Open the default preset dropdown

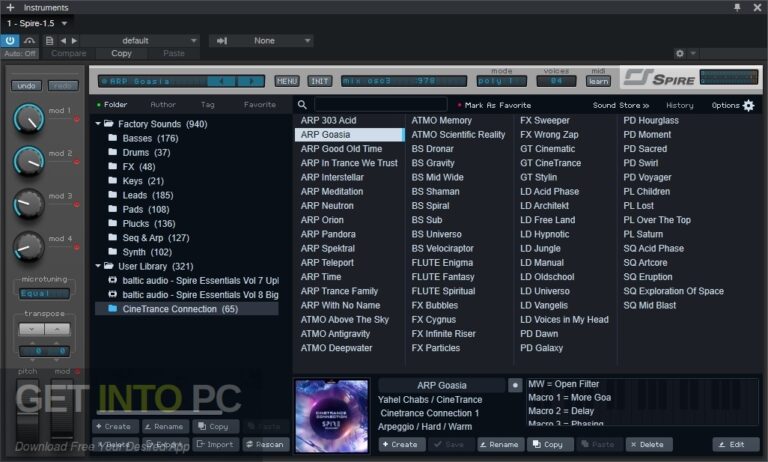click(140, 41)
